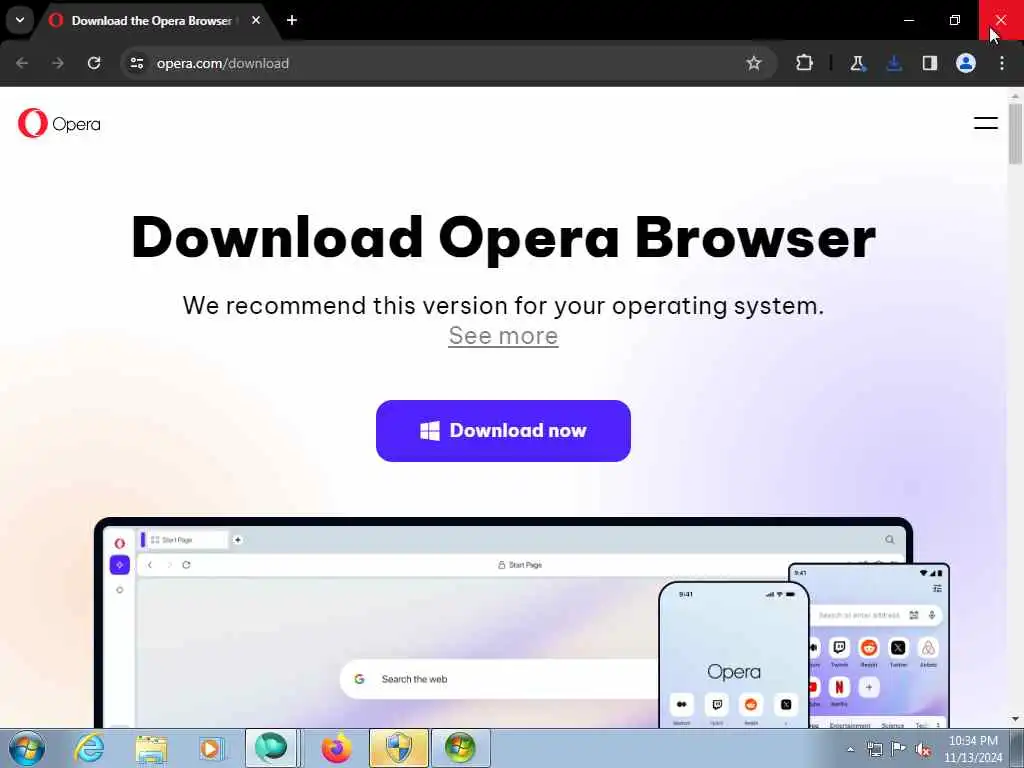This screenshot has height=768, width=1024.
Task: Go forward to the next page
Action: point(58,63)
